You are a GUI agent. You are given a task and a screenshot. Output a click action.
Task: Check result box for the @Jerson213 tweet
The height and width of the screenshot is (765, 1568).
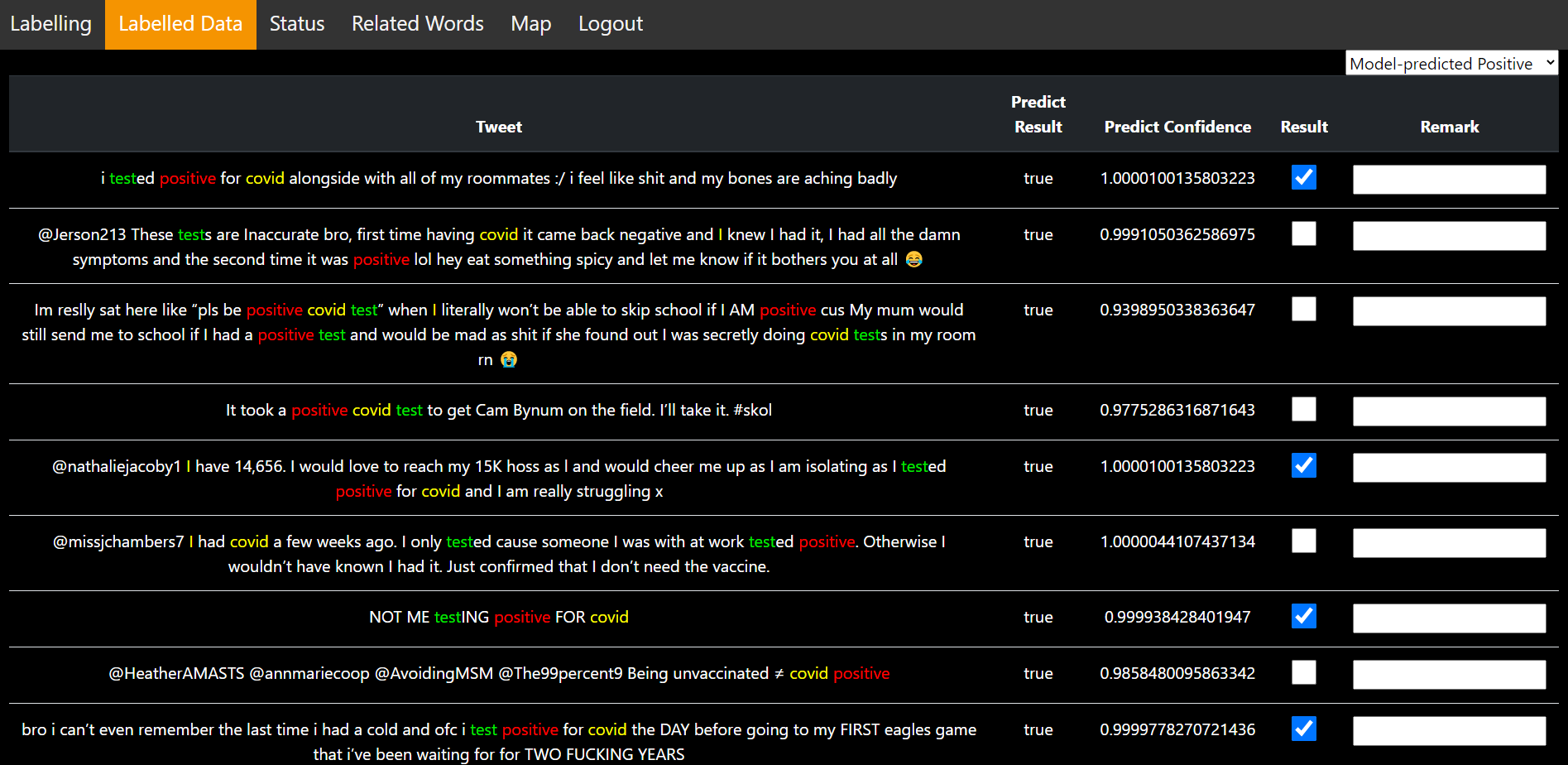(x=1303, y=233)
